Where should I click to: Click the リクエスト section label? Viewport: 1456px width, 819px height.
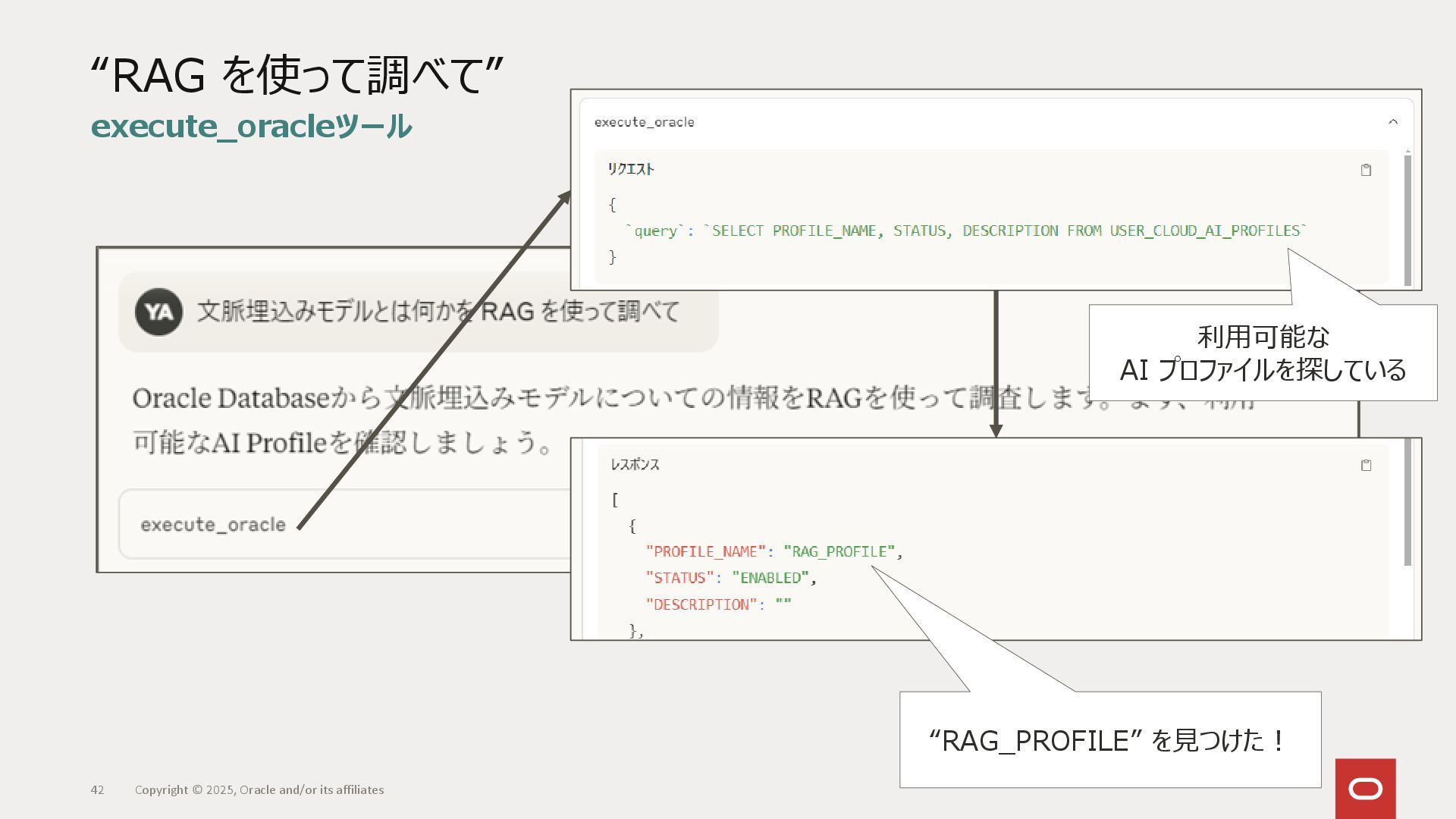630,169
